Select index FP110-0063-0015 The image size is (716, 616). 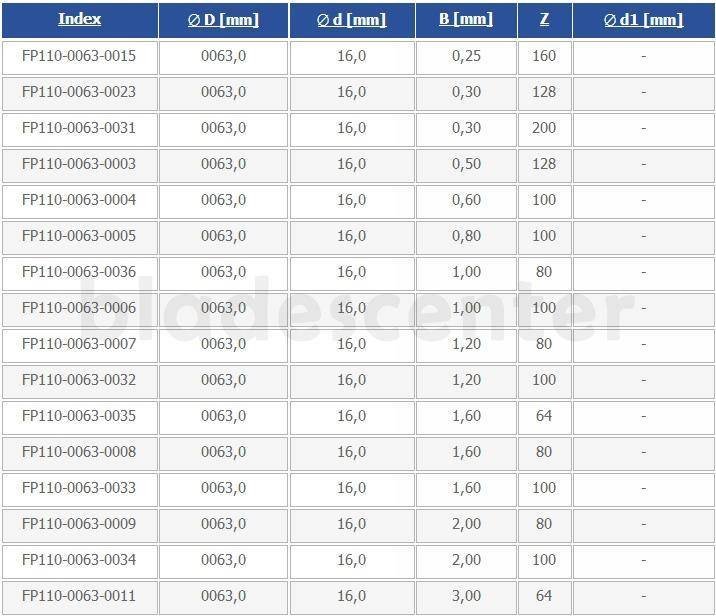coord(79,56)
